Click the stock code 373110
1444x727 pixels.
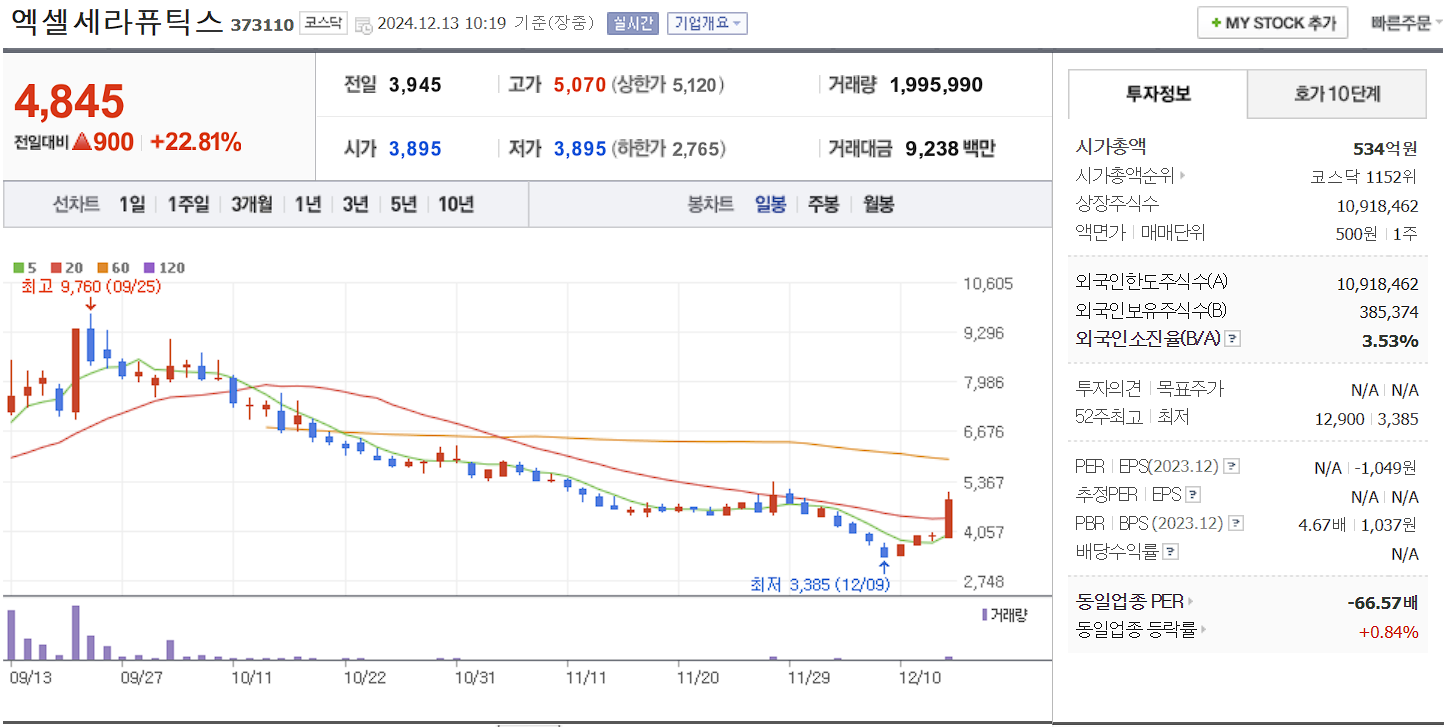coord(262,25)
